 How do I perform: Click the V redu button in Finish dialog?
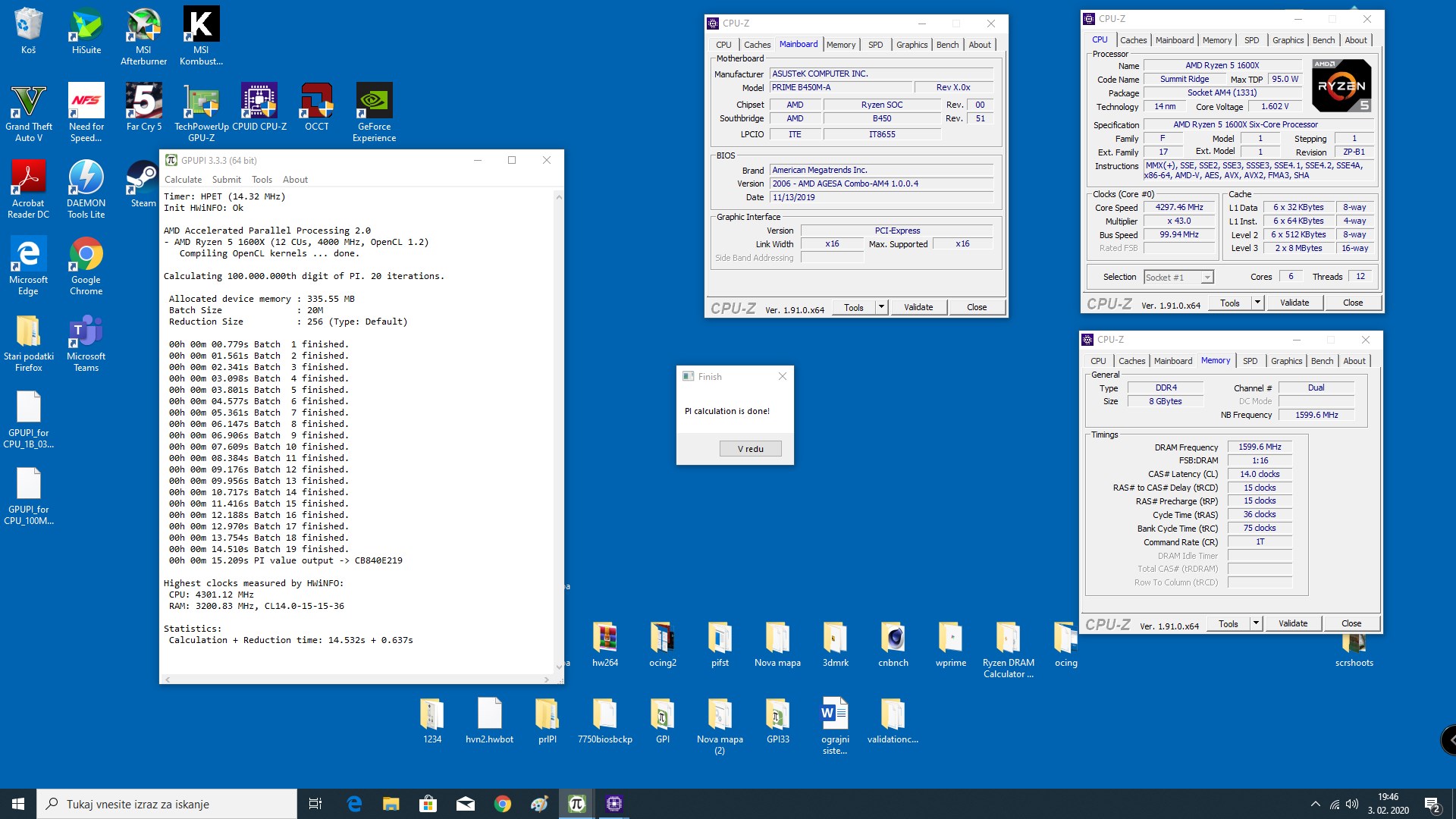750,449
